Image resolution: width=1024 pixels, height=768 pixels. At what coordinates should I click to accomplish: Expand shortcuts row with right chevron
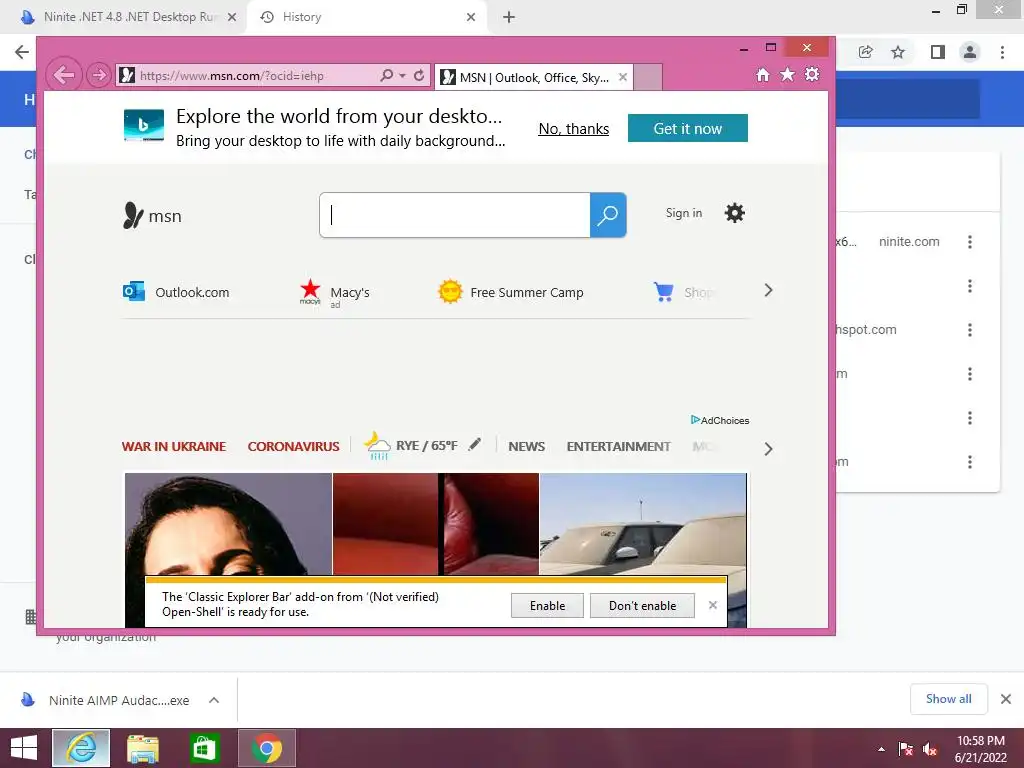coord(769,290)
